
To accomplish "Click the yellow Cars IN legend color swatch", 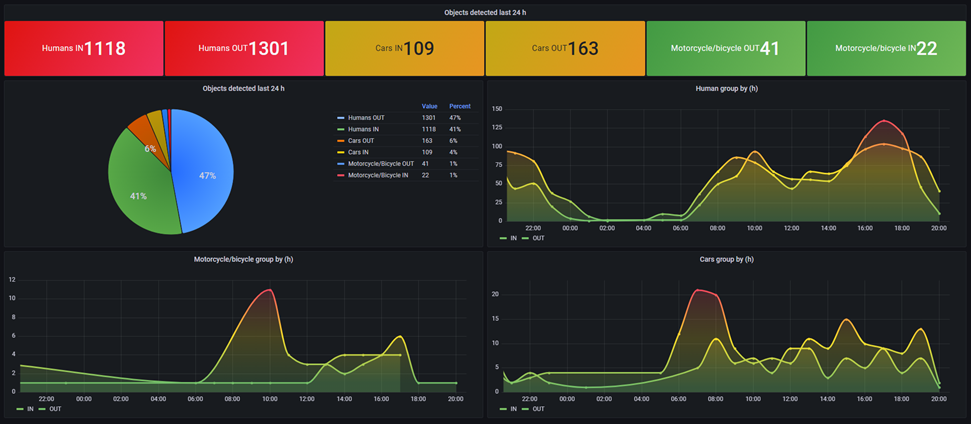I will [x=340, y=152].
